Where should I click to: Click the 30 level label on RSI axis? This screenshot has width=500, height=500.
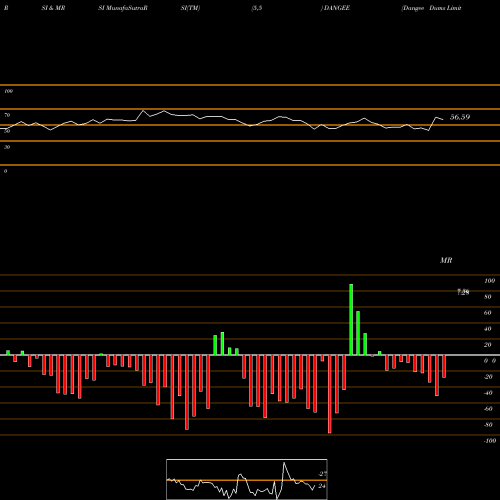click(7, 147)
